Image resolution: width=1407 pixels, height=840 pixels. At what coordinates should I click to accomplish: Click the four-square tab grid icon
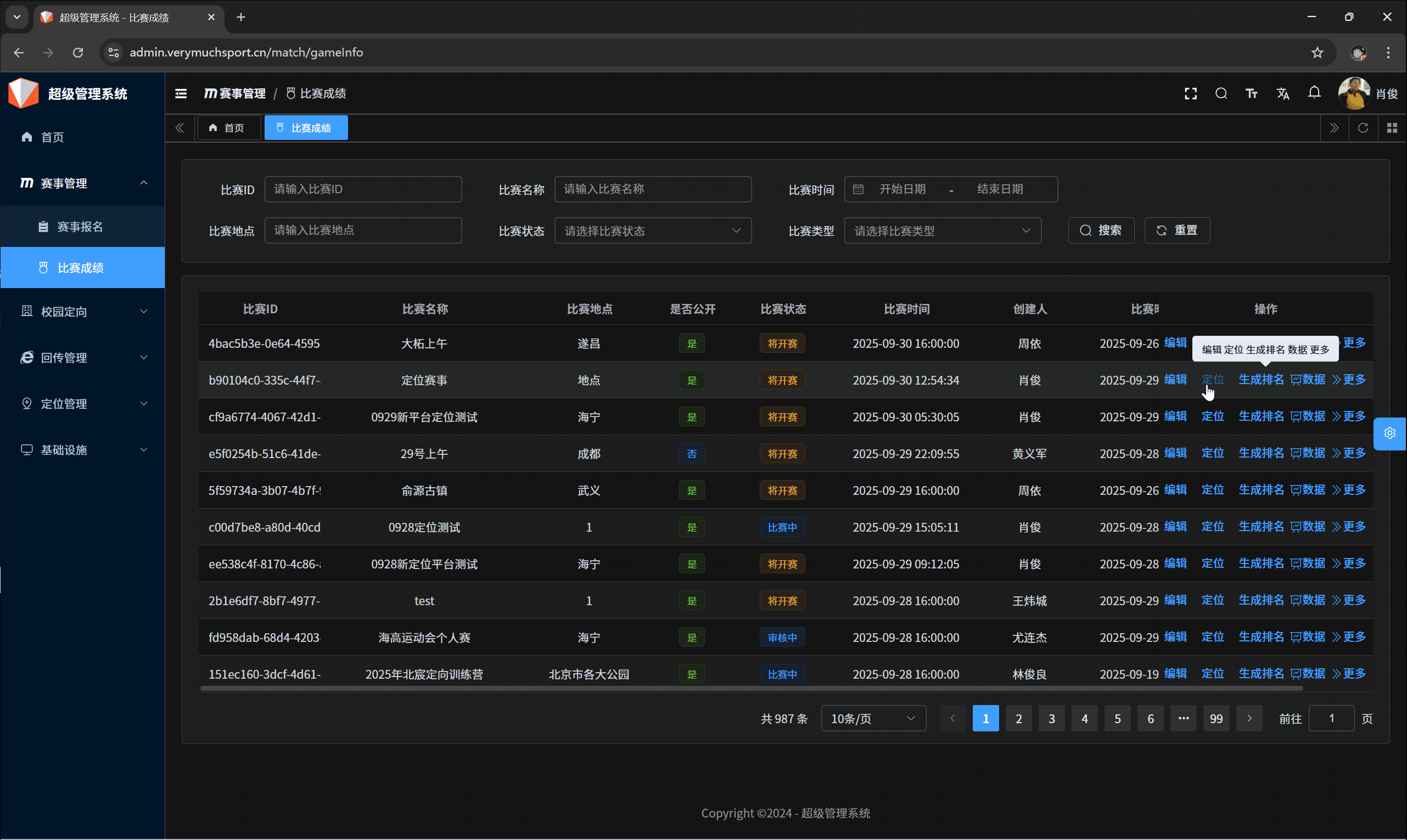(x=1392, y=128)
